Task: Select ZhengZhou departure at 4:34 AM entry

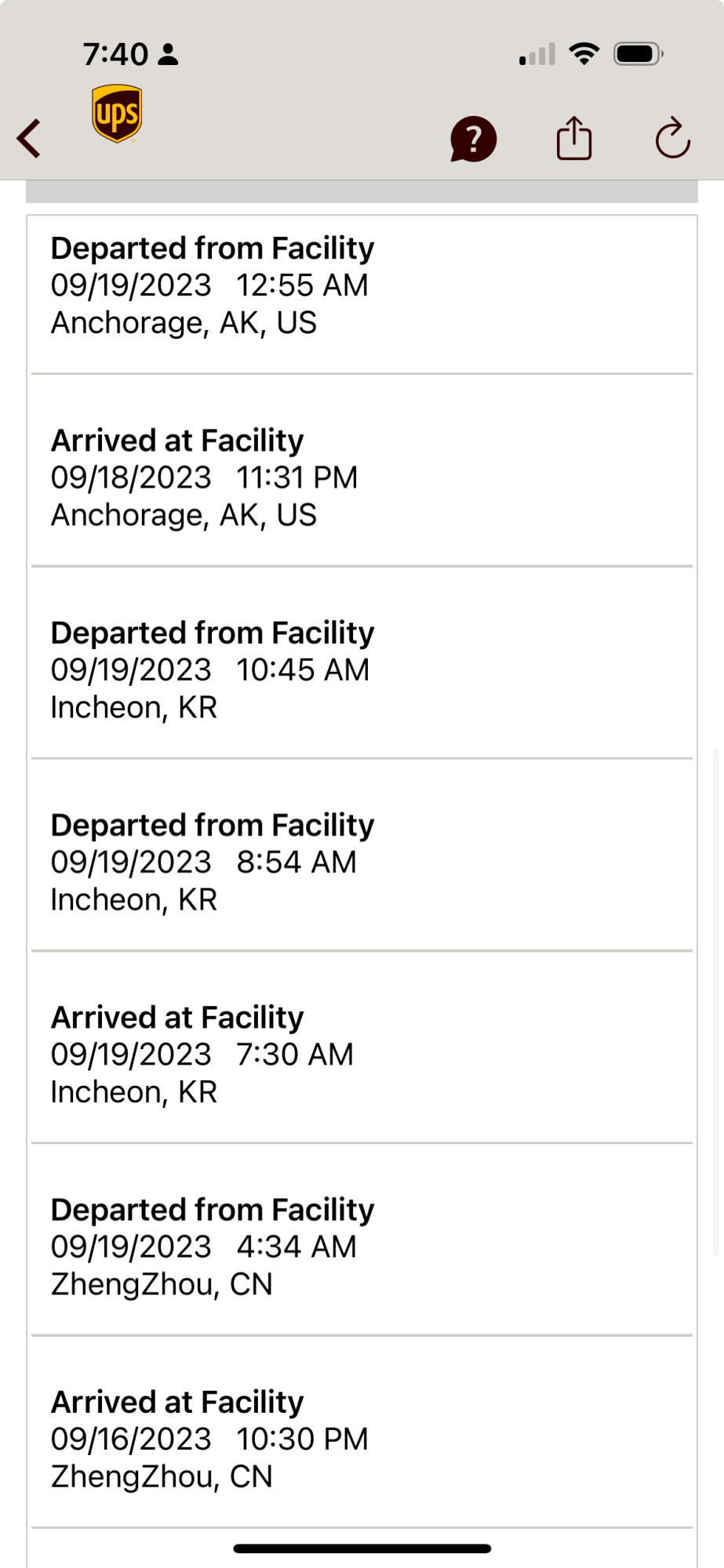Action: click(x=362, y=1247)
